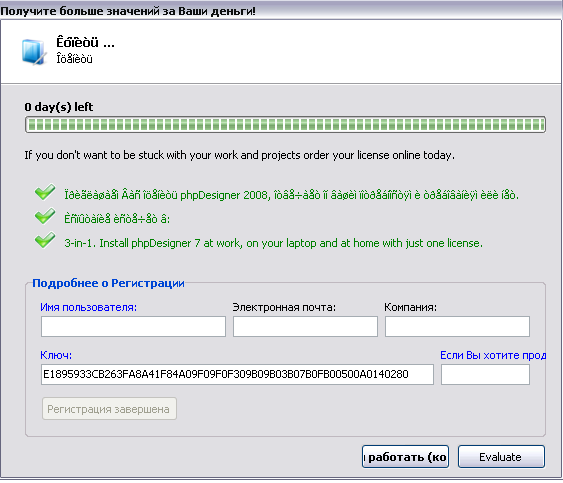
Task: Click the Регистрация завершена button
Action: (x=109, y=409)
